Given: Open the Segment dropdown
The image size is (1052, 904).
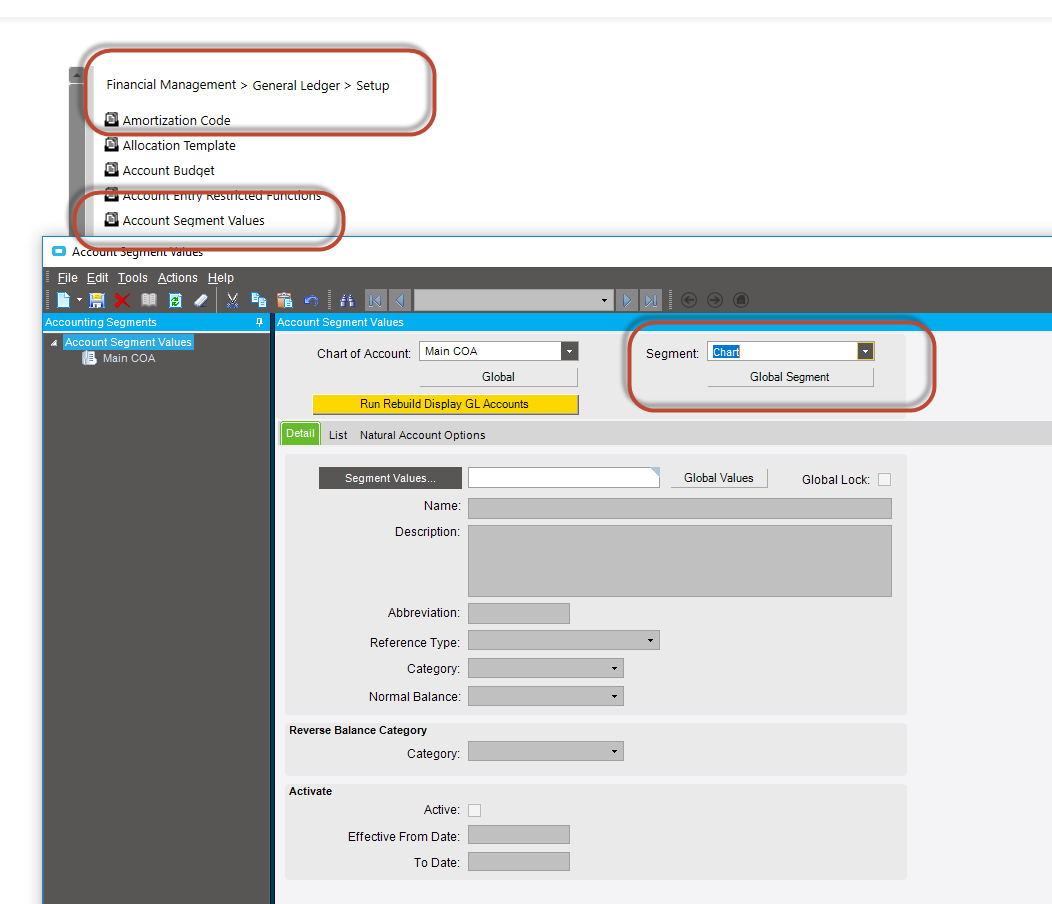Looking at the screenshot, I should (866, 351).
